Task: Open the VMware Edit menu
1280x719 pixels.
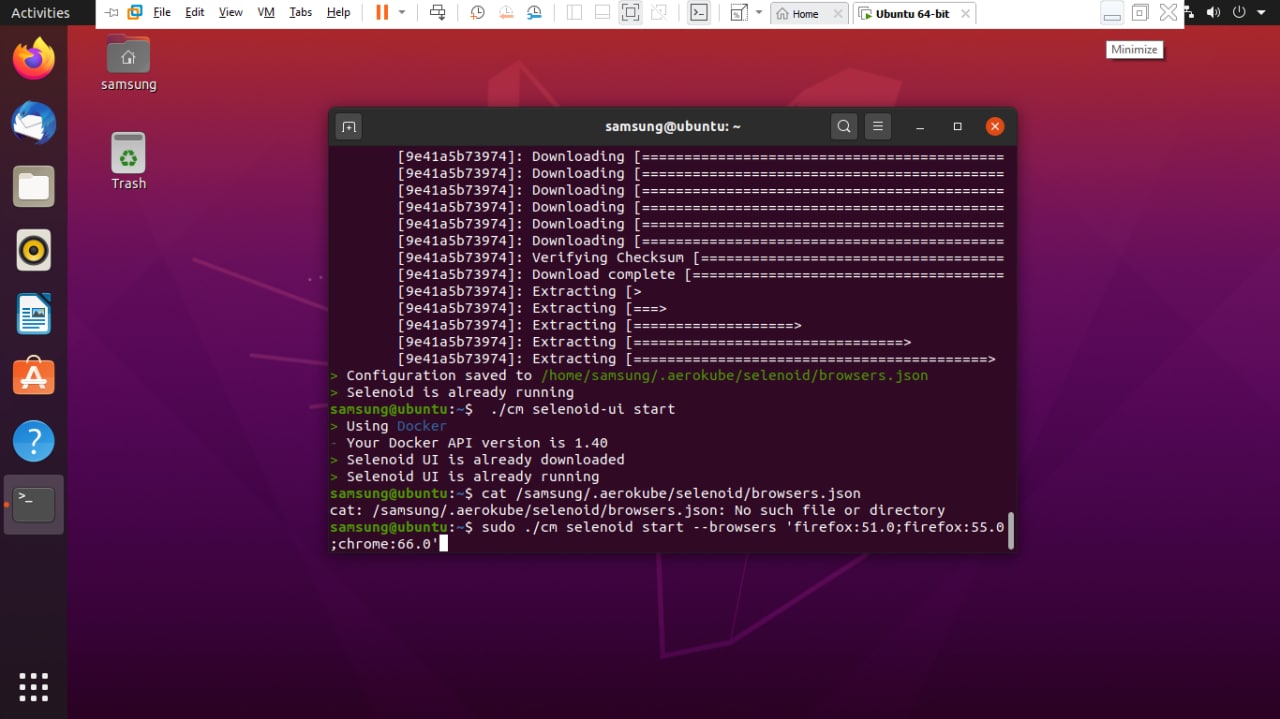Action: click(195, 13)
